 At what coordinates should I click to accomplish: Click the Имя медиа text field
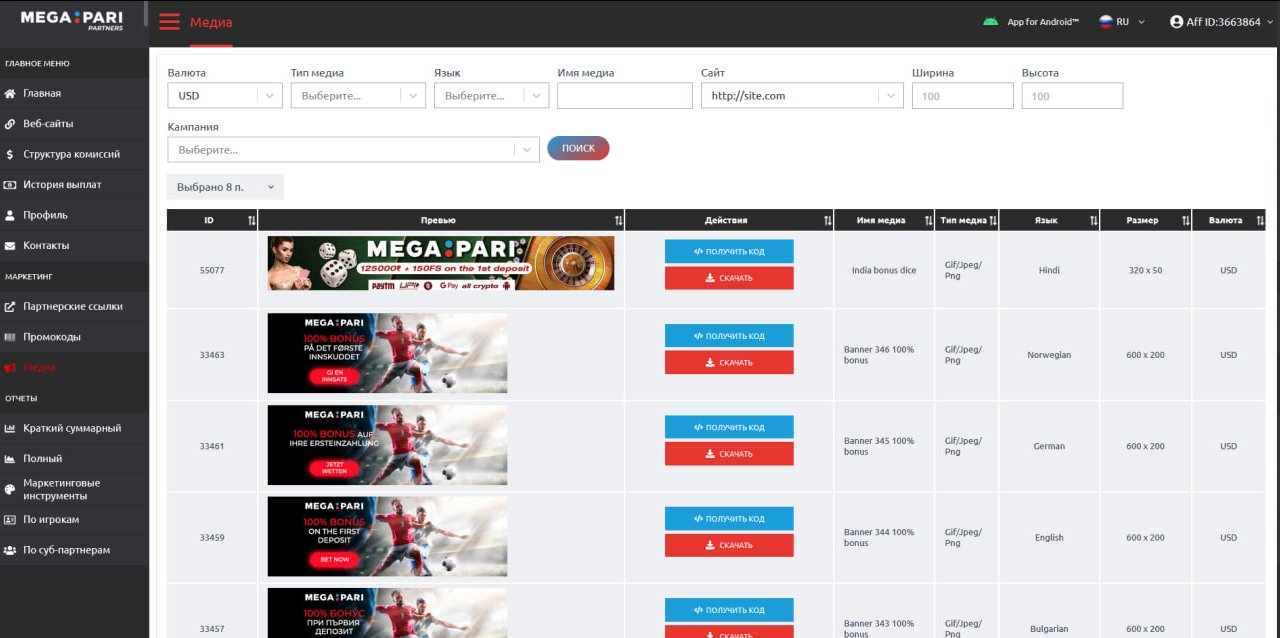point(624,96)
